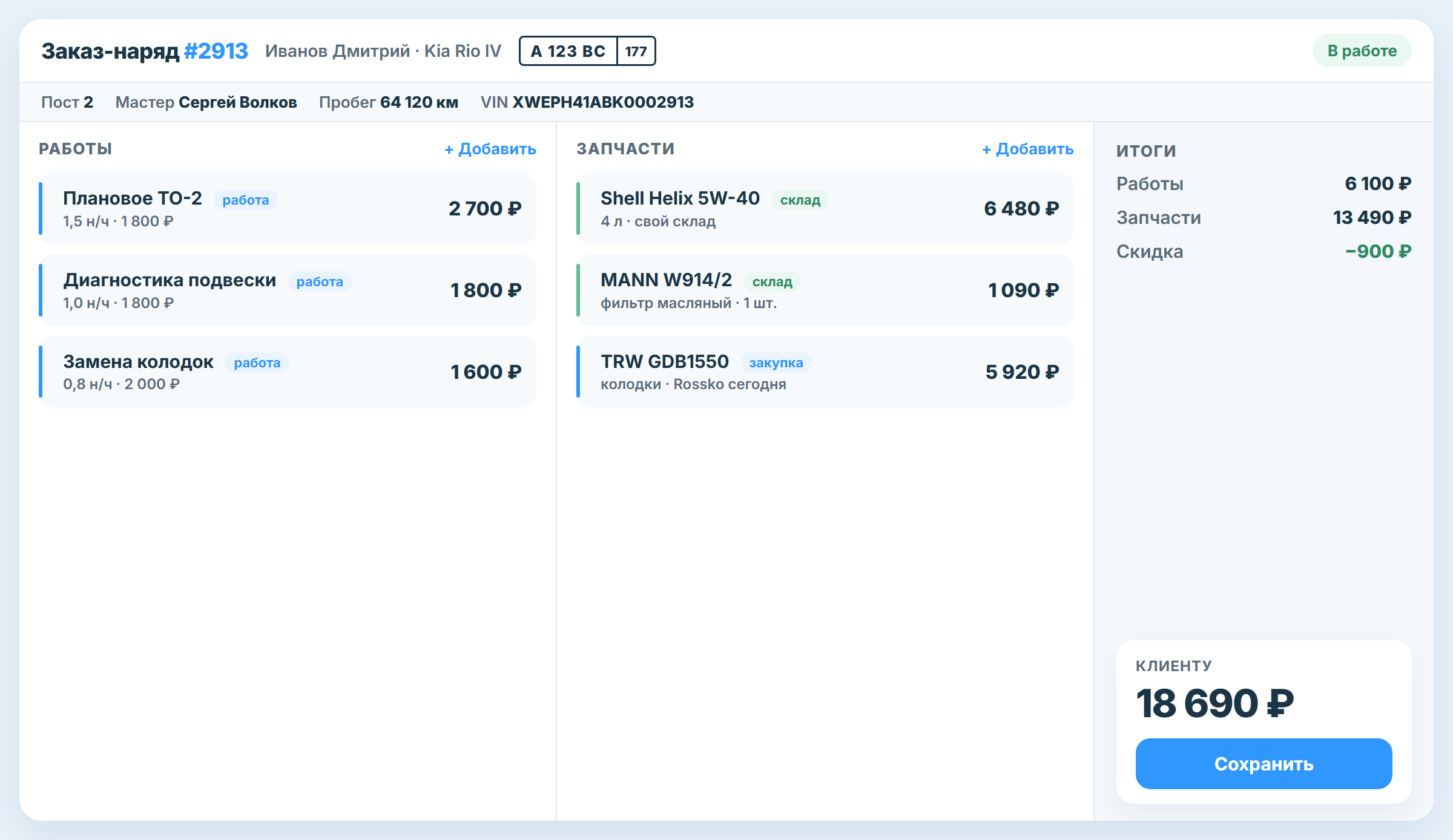Click the 1 600 ₽ price of Замена колодок
Screen dimensions: 1453x840
click(x=486, y=372)
